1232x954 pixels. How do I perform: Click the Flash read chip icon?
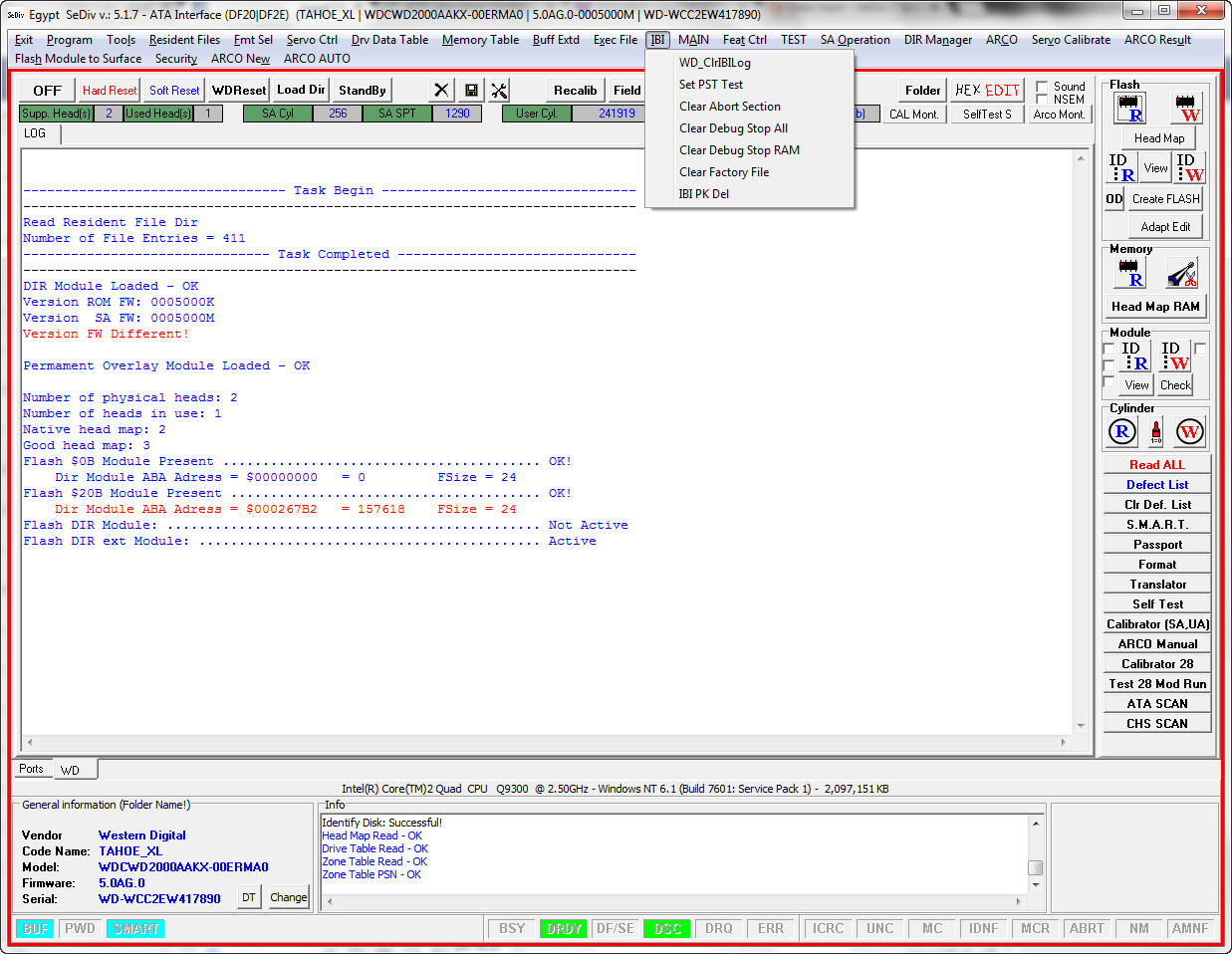coord(1130,108)
